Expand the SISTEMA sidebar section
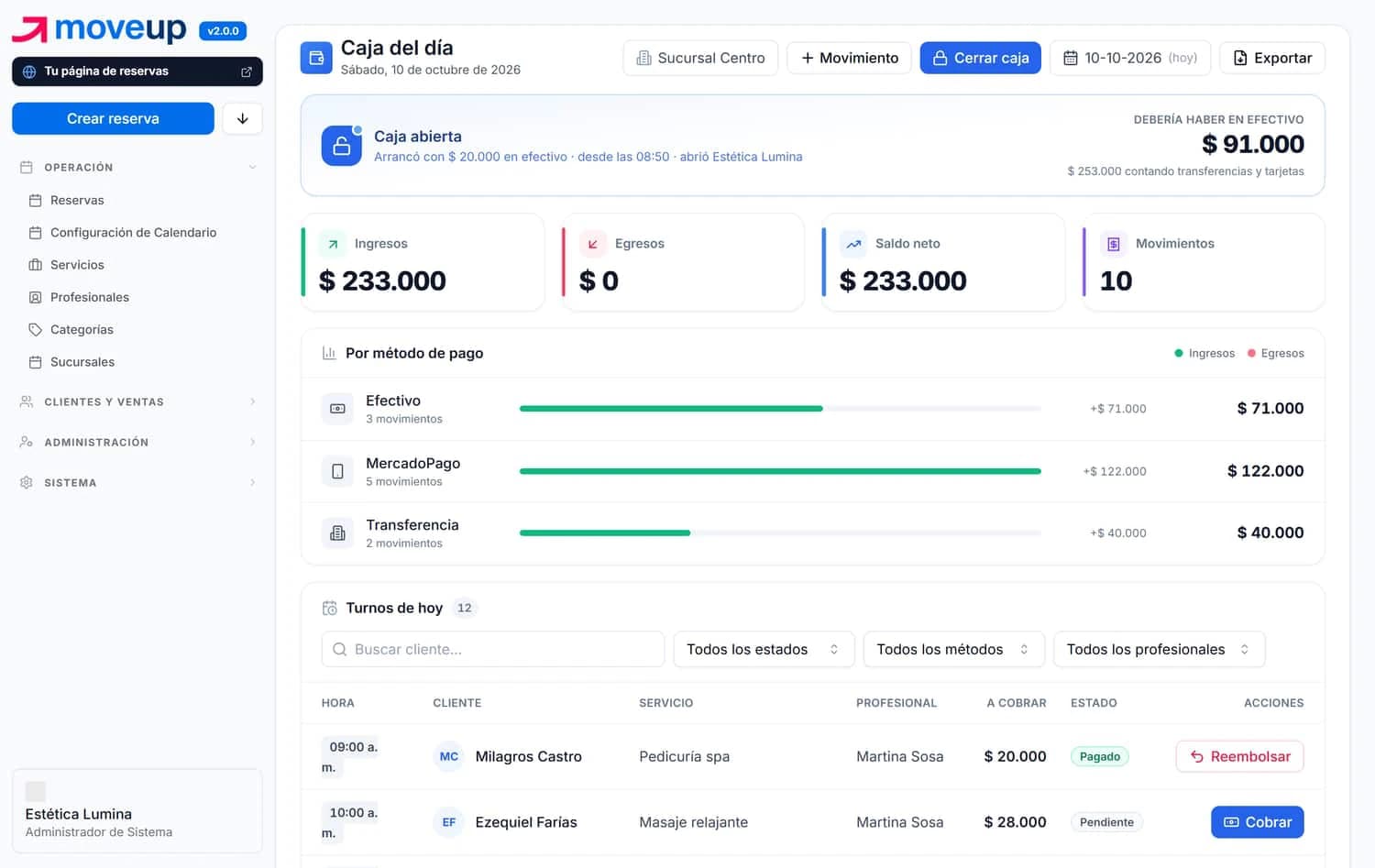 (x=137, y=483)
